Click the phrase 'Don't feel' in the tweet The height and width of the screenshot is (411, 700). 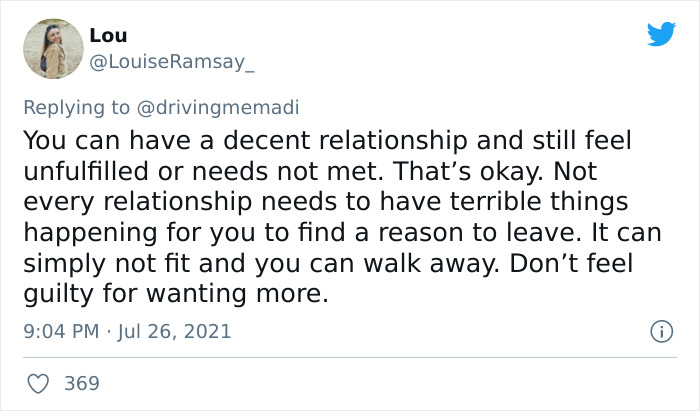pyautogui.click(x=571, y=263)
